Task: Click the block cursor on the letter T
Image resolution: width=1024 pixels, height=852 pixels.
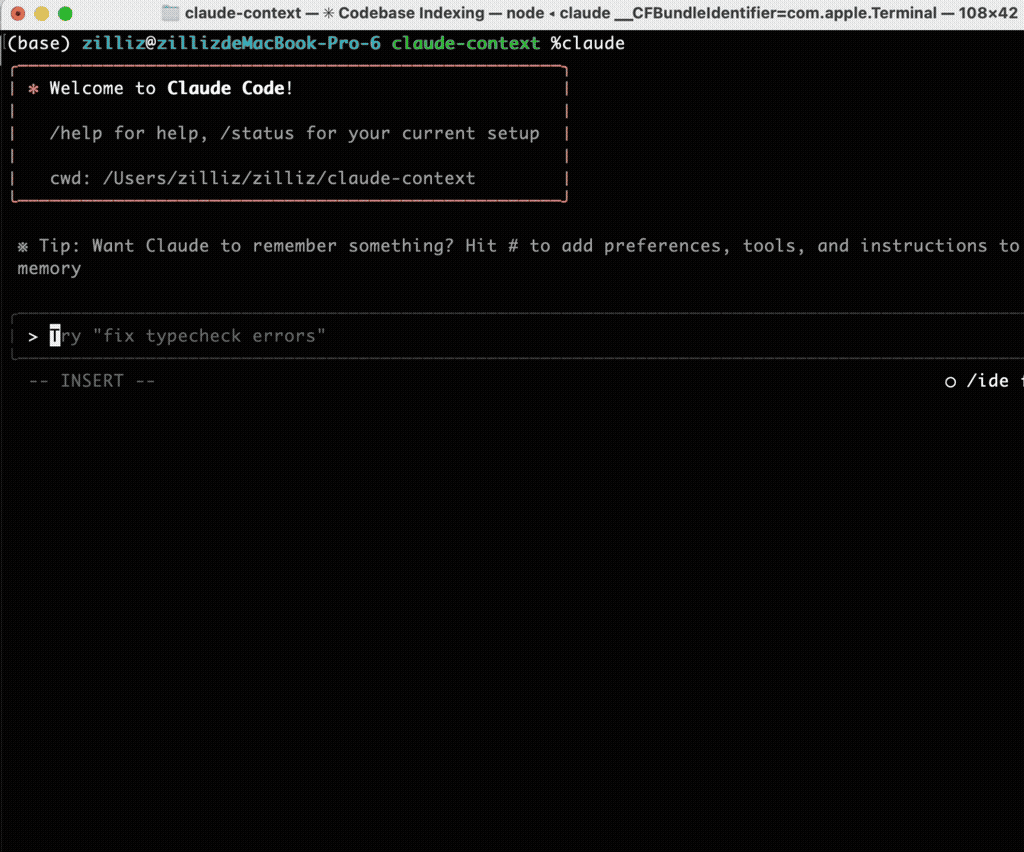Action: point(55,336)
